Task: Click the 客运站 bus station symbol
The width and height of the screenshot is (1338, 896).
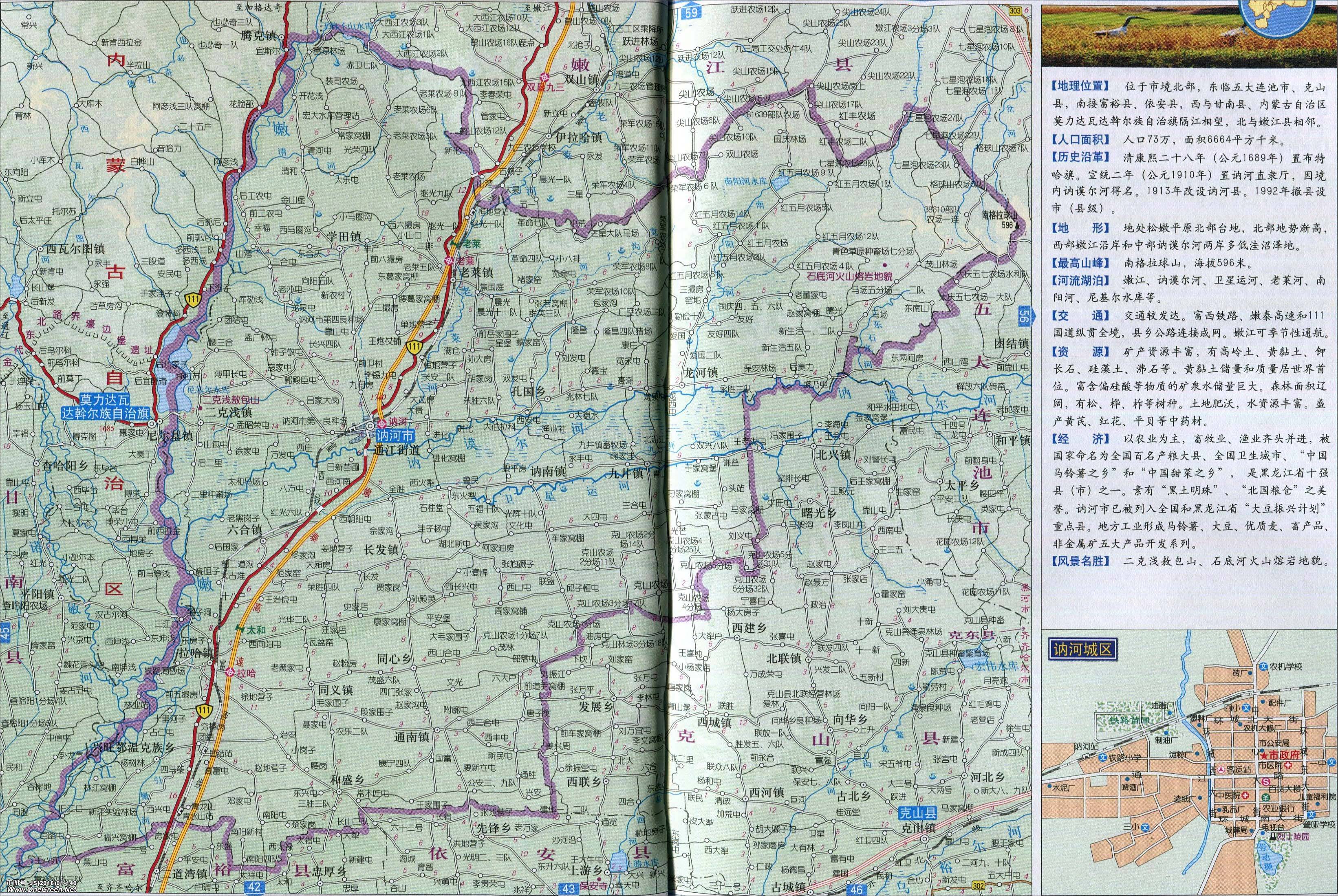Action: tap(1221, 770)
